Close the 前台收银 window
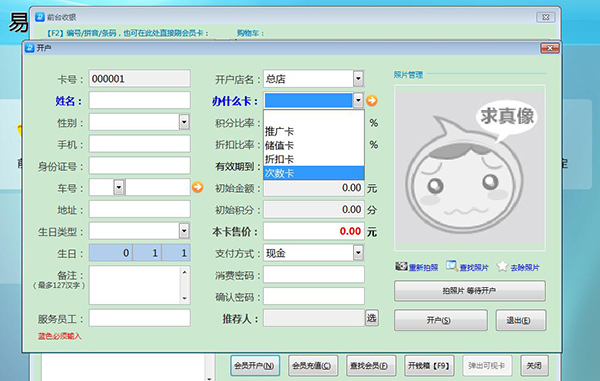The width and height of the screenshot is (600, 381). coord(546,17)
